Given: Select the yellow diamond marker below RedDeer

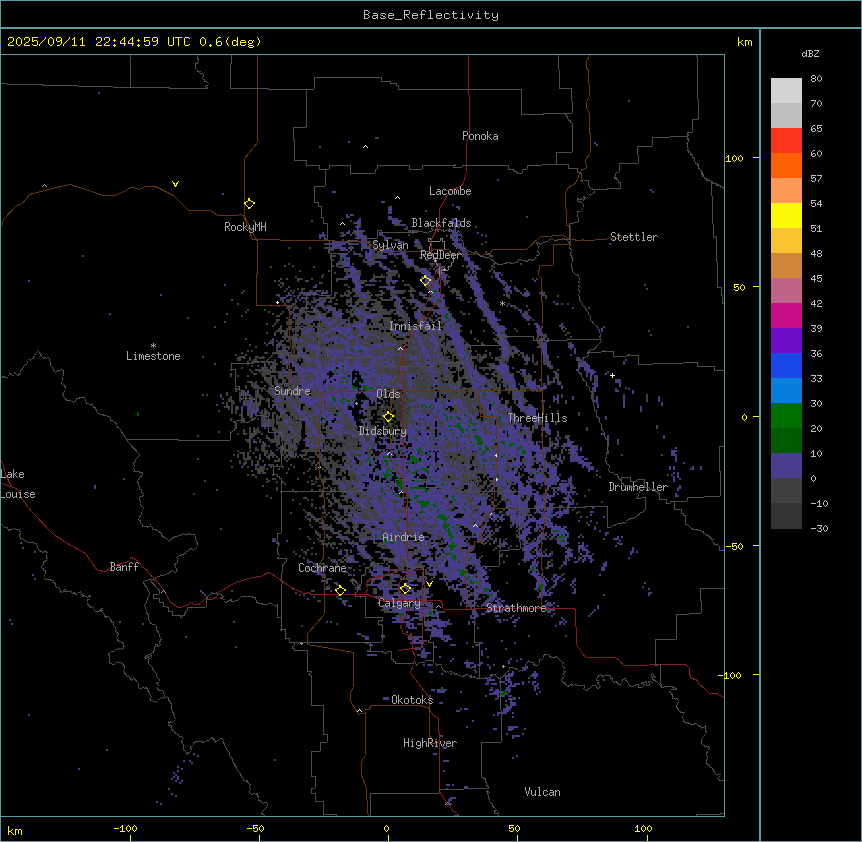Looking at the screenshot, I should coord(426,281).
